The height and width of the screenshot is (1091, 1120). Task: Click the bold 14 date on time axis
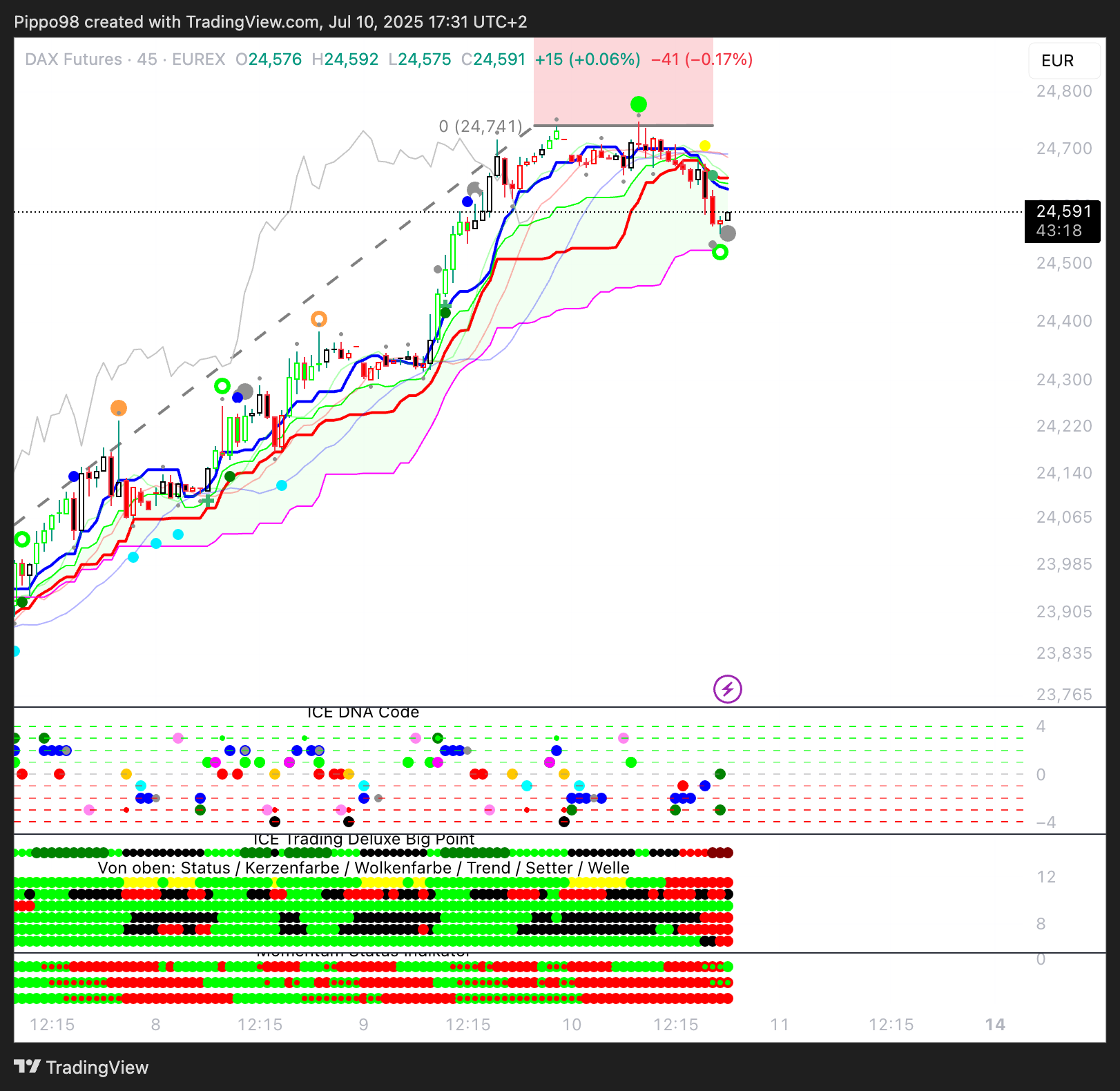tap(994, 1025)
